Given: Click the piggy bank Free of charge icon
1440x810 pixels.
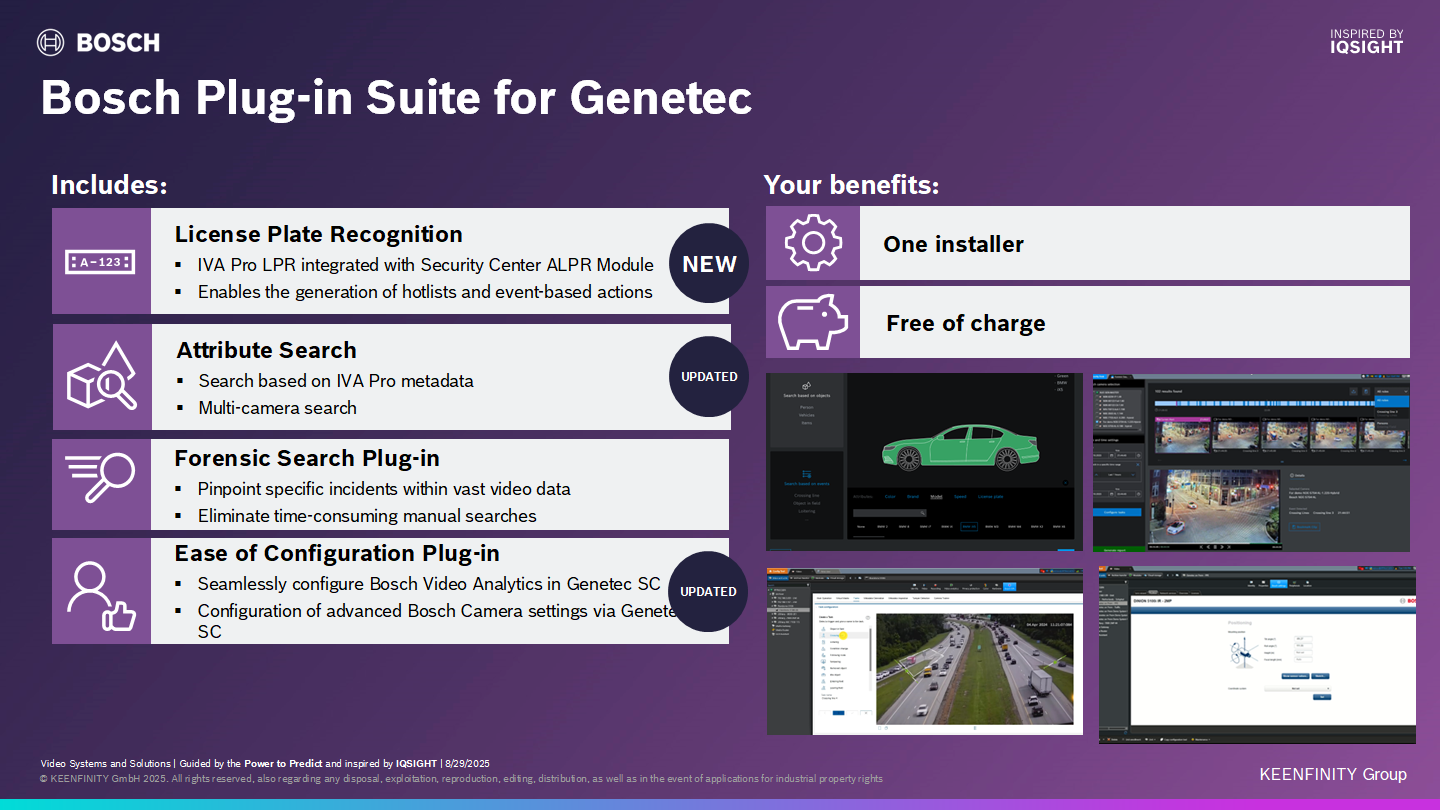Looking at the screenshot, I should [812, 322].
